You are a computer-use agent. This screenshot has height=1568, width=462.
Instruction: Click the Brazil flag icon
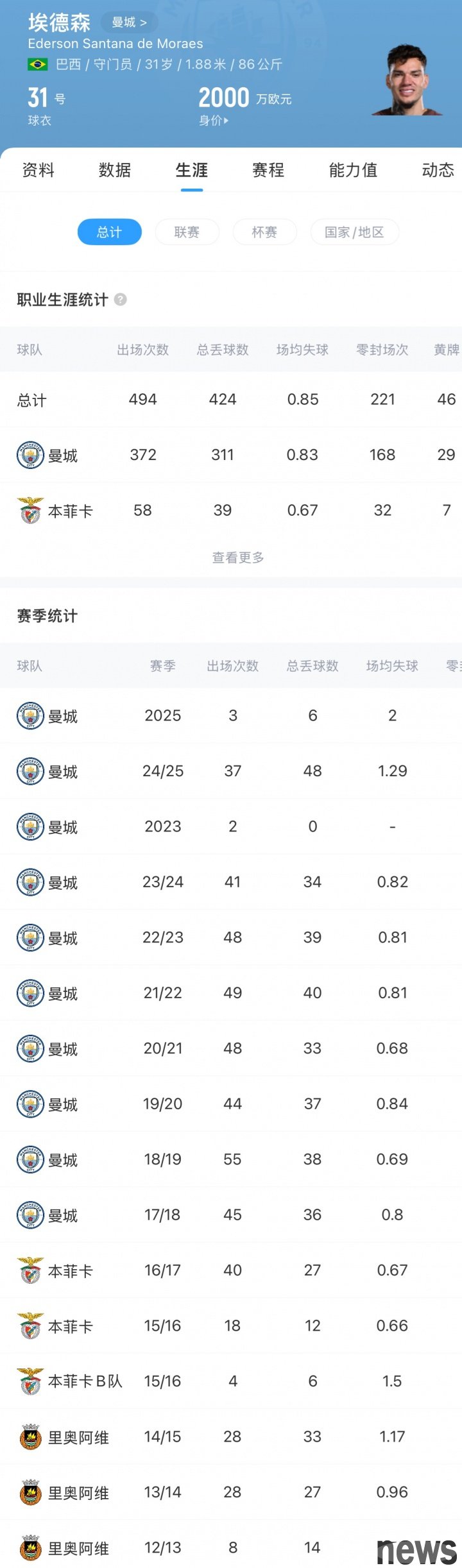coord(37,64)
